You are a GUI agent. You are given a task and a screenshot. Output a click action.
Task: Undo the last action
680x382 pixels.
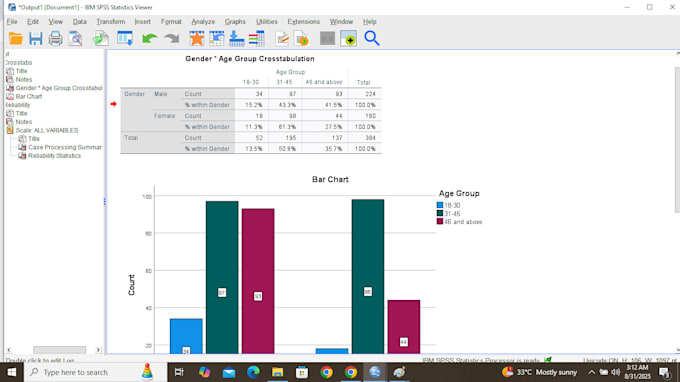[149, 39]
